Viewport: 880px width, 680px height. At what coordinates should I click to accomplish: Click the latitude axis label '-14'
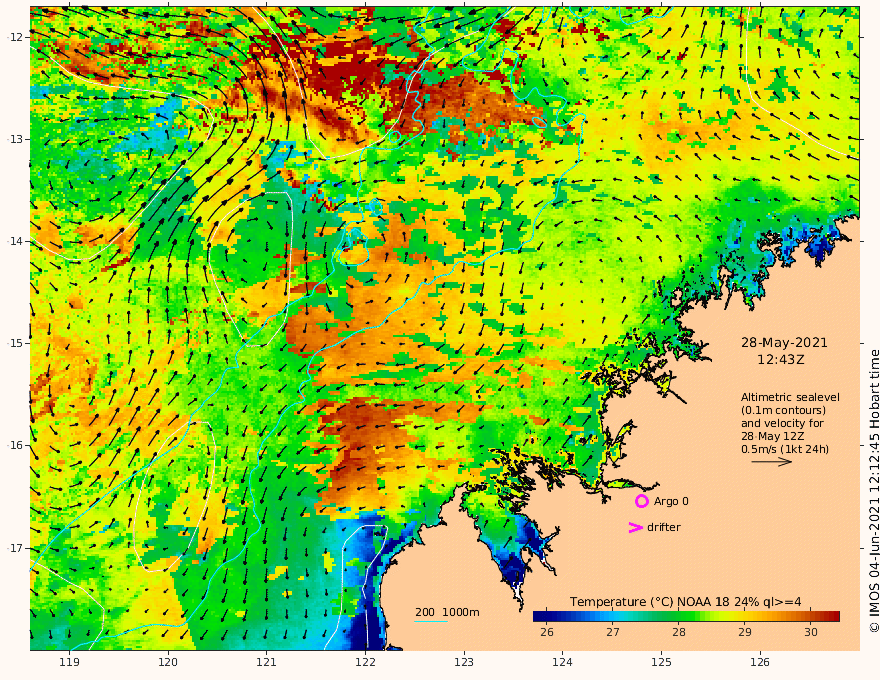point(14,241)
